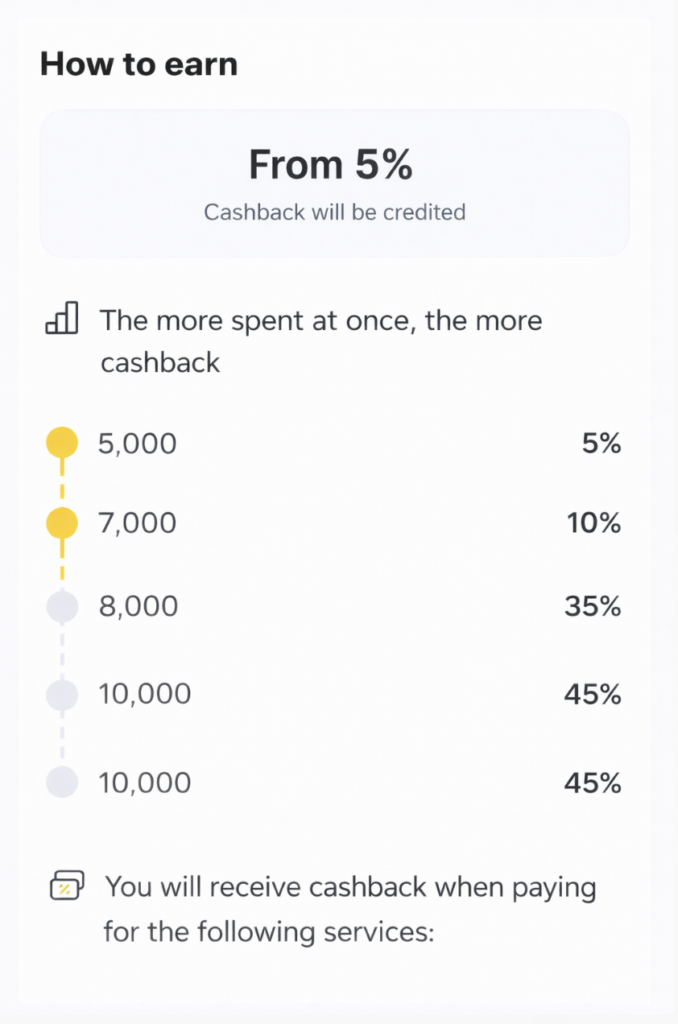Screen dimensions: 678x1024
Task: Select the yellow dot for 7,000 tier
Action: pyautogui.click(x=62, y=523)
